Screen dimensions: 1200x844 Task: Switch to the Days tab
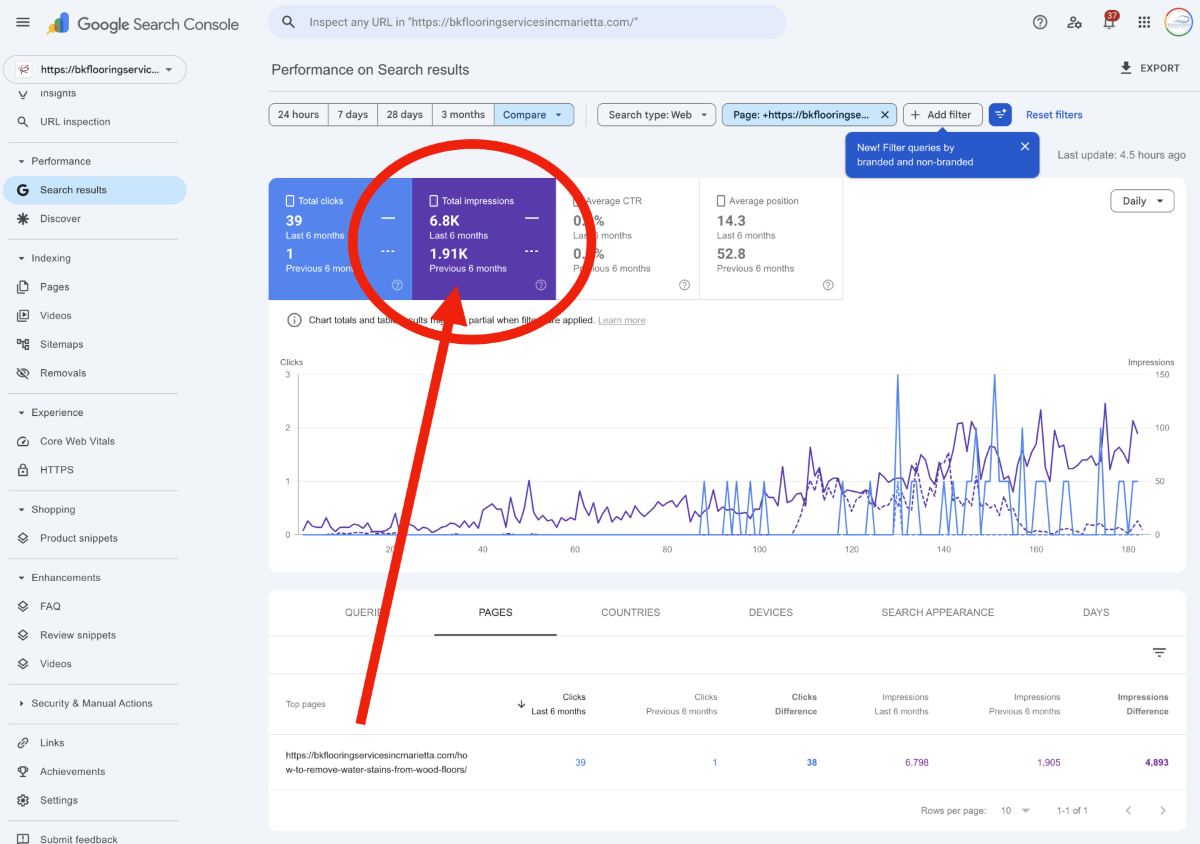point(1096,612)
